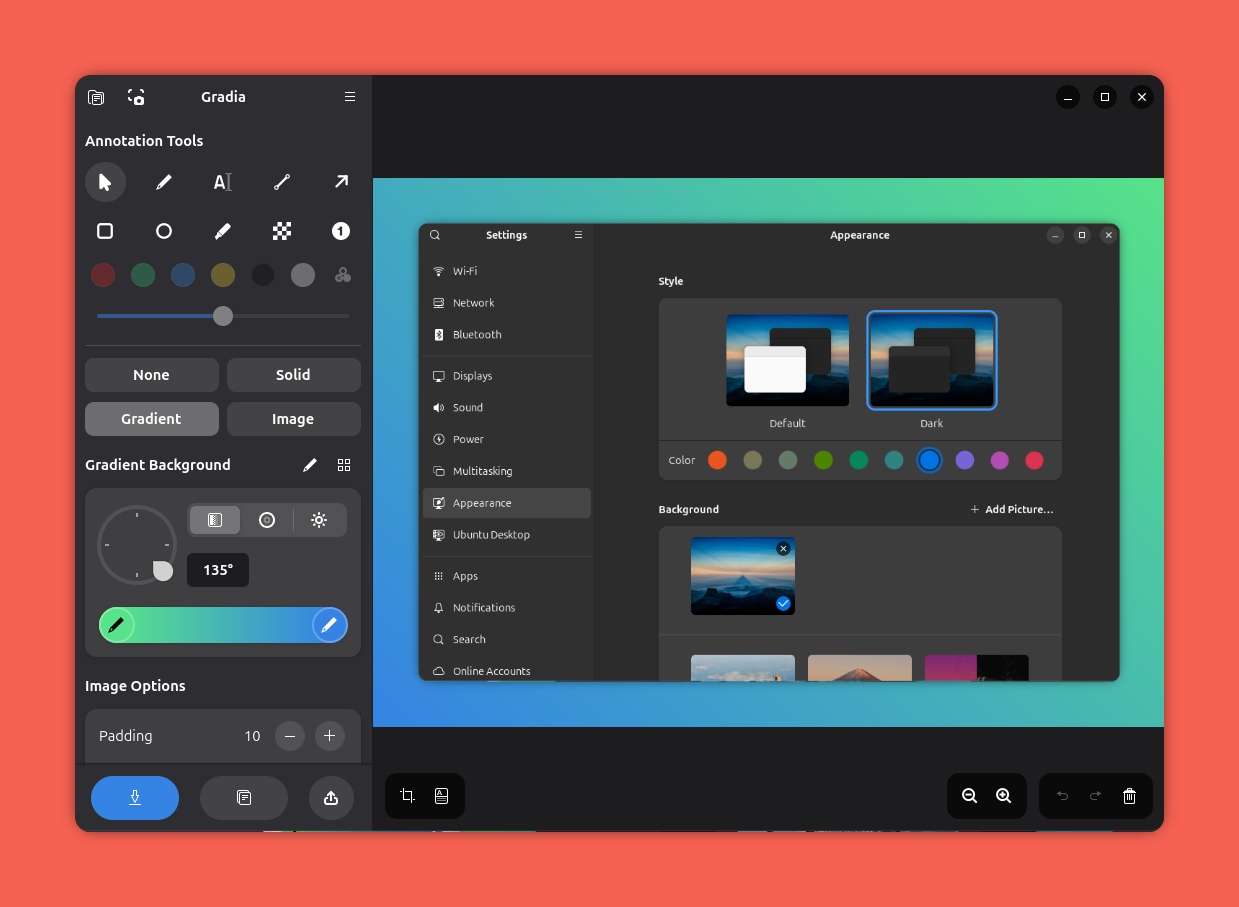
Task: Click the crop image icon
Action: (407, 796)
